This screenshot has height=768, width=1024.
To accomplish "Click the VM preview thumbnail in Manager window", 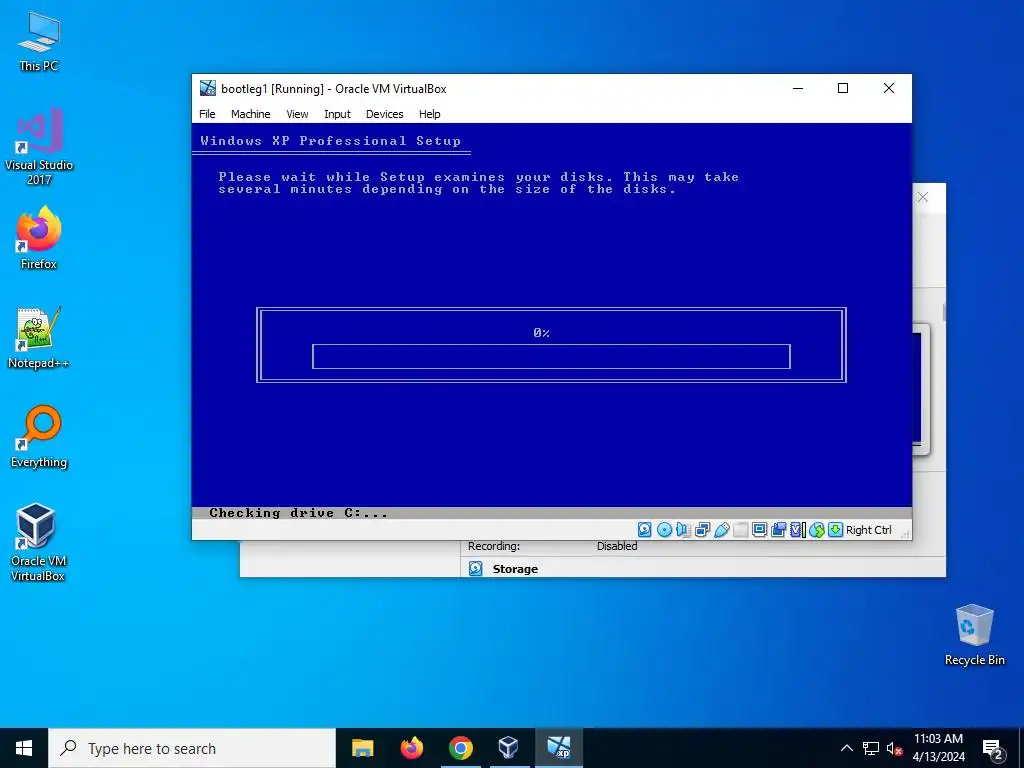I will pos(920,389).
